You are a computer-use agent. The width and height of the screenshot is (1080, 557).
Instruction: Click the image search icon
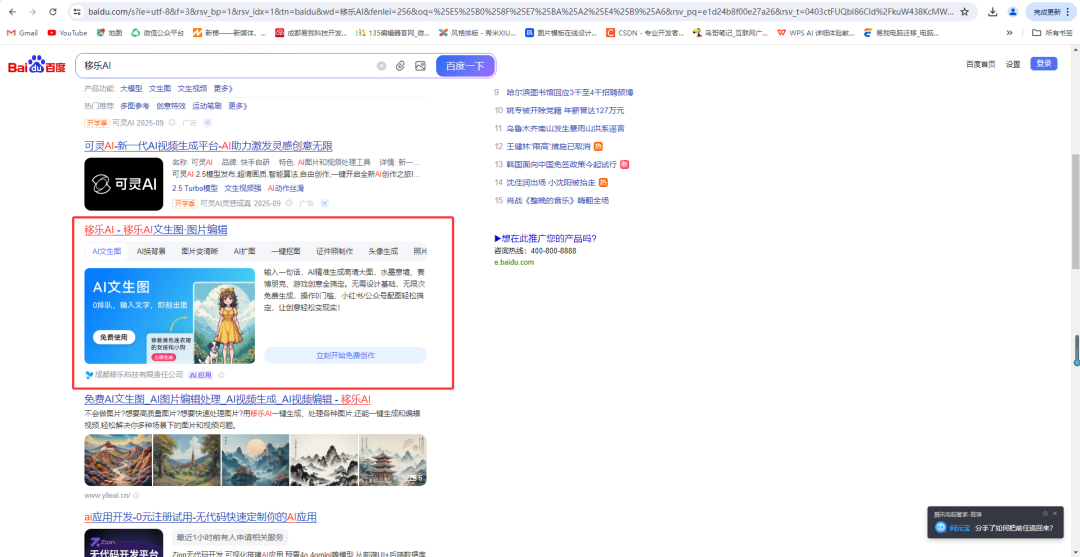[420, 65]
